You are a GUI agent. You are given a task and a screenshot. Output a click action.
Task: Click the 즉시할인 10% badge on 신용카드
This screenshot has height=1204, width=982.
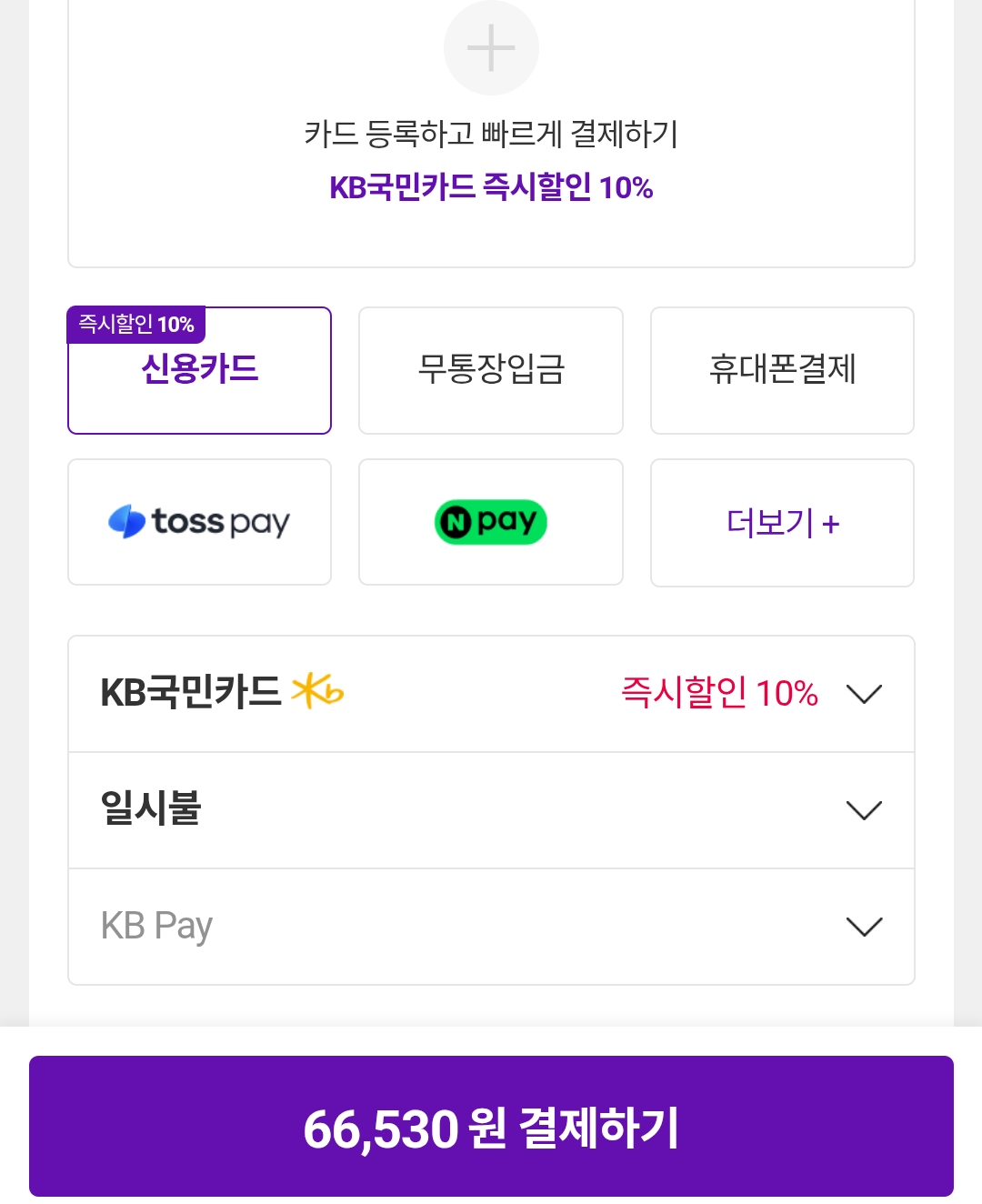pos(136,325)
